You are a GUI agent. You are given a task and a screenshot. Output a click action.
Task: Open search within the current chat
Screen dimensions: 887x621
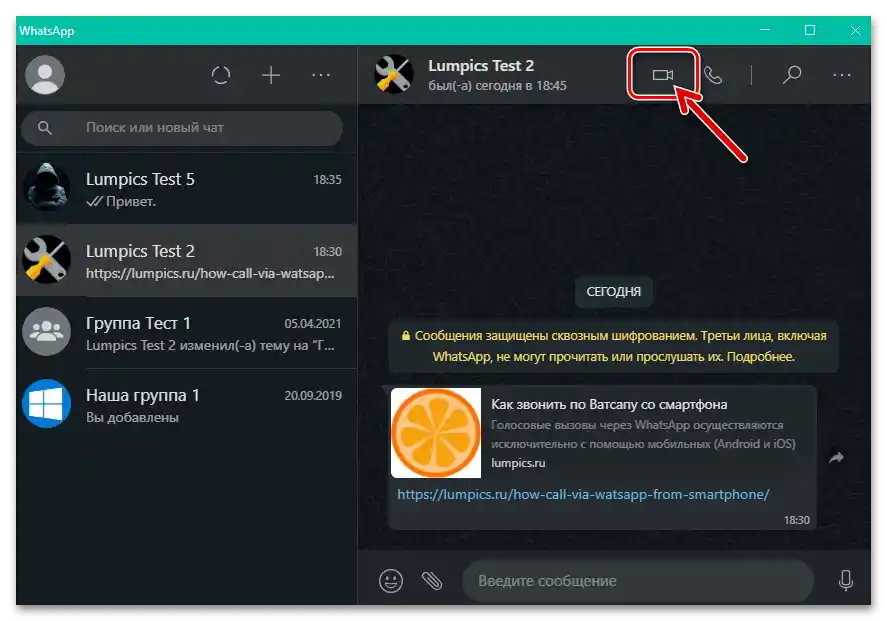point(791,74)
